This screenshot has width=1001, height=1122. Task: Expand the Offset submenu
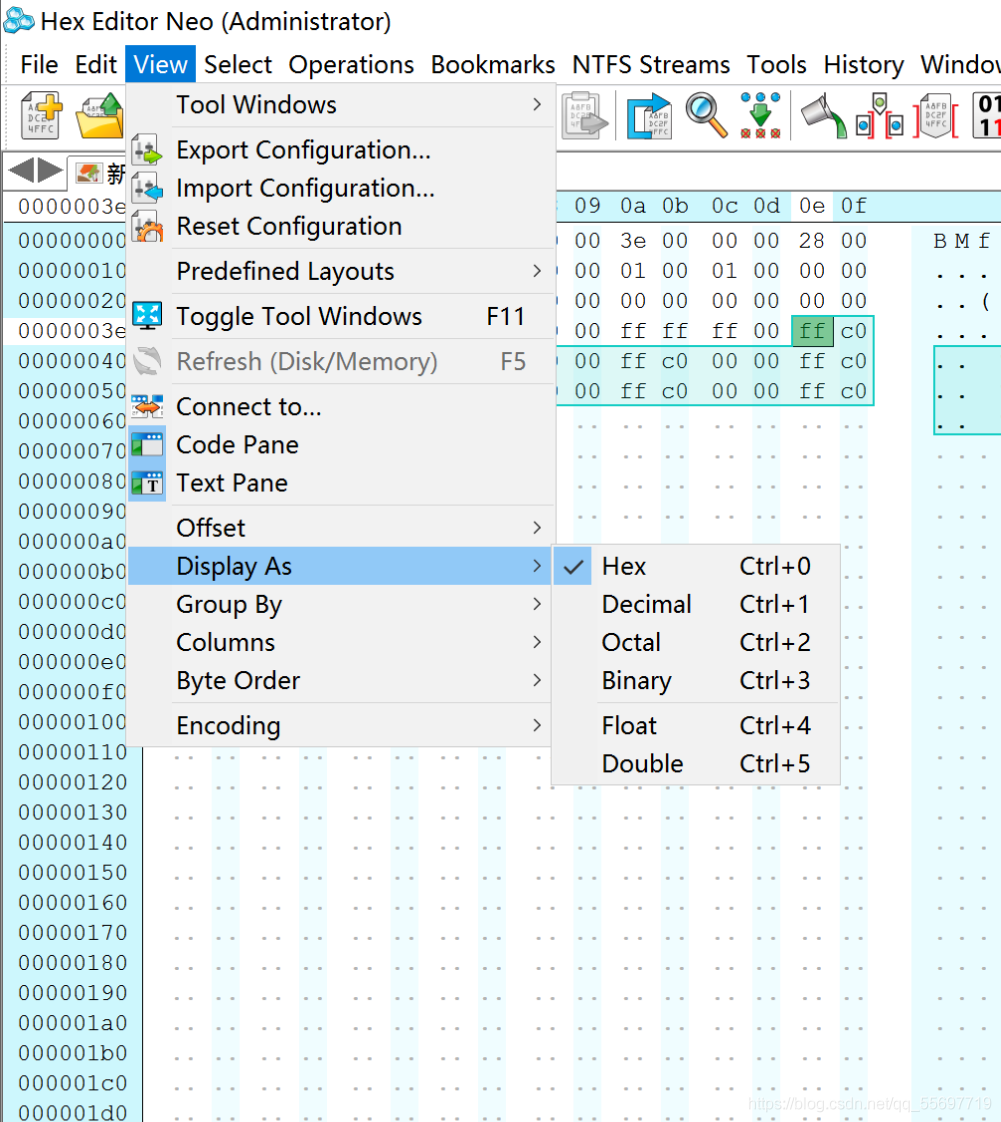click(x=341, y=528)
